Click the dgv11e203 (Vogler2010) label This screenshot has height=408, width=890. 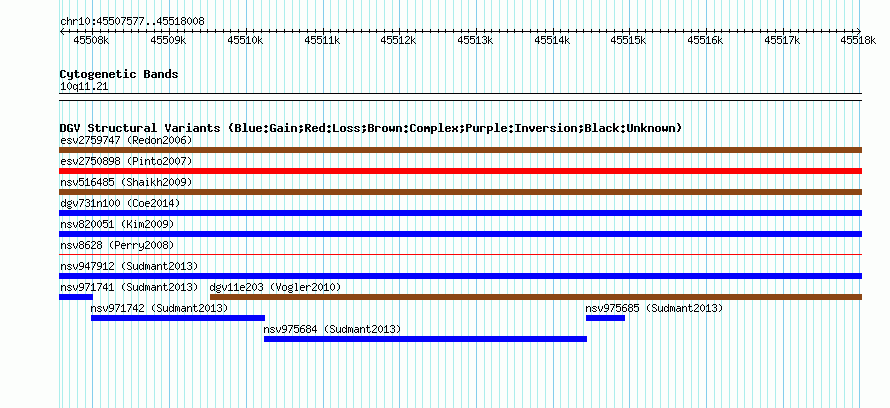275,287
